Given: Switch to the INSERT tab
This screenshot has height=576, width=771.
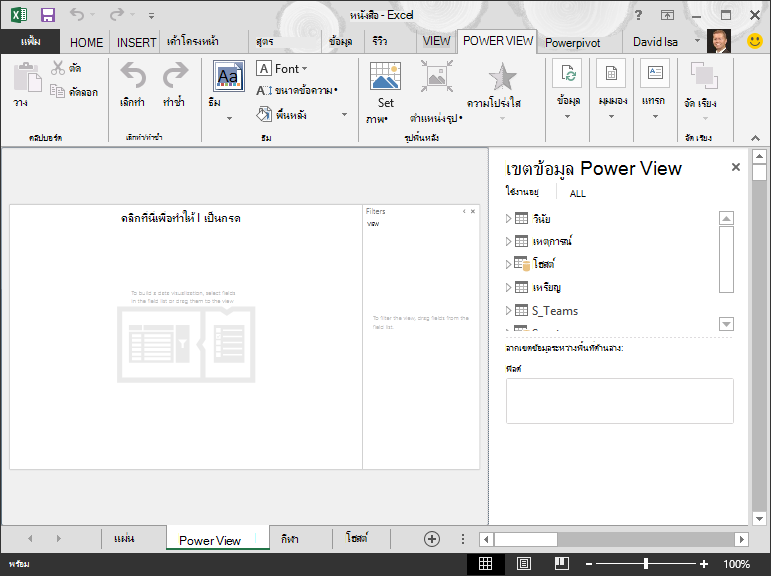Looking at the screenshot, I should 136,43.
